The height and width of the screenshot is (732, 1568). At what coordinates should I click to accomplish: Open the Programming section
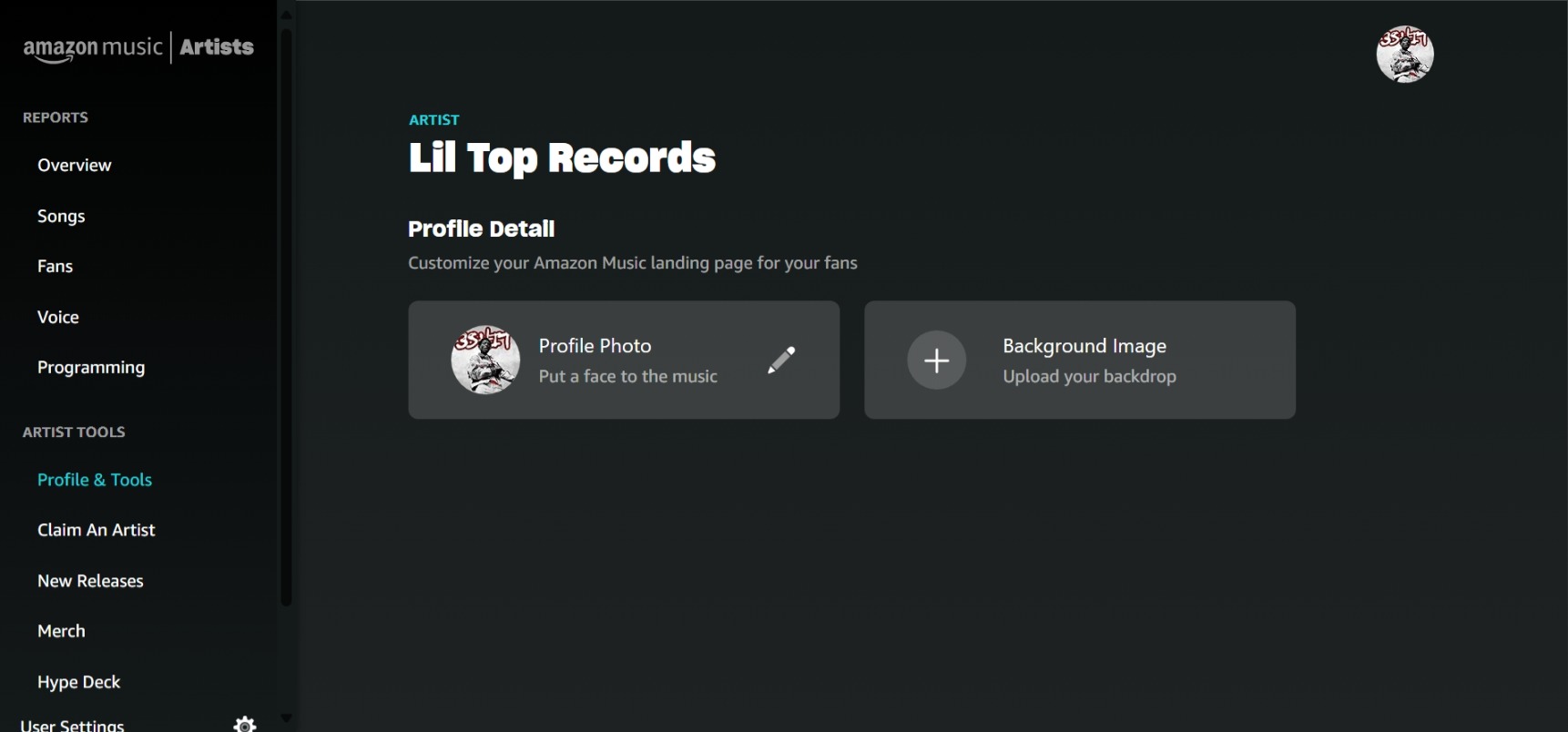click(x=91, y=367)
